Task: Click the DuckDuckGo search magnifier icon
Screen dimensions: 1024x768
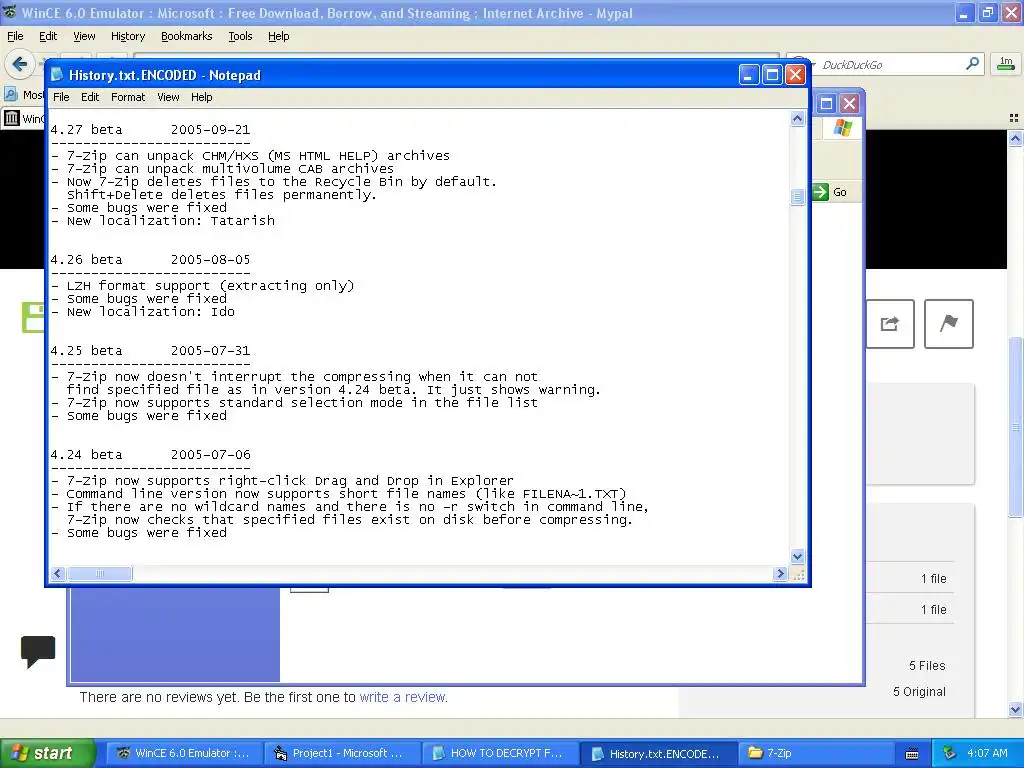Action: tap(972, 64)
